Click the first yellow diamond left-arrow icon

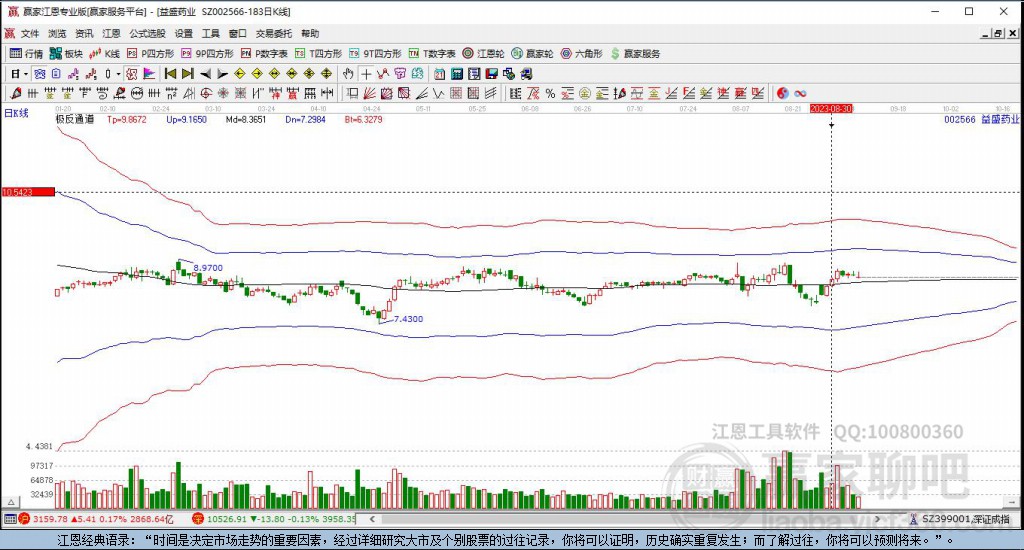pyautogui.click(x=240, y=74)
